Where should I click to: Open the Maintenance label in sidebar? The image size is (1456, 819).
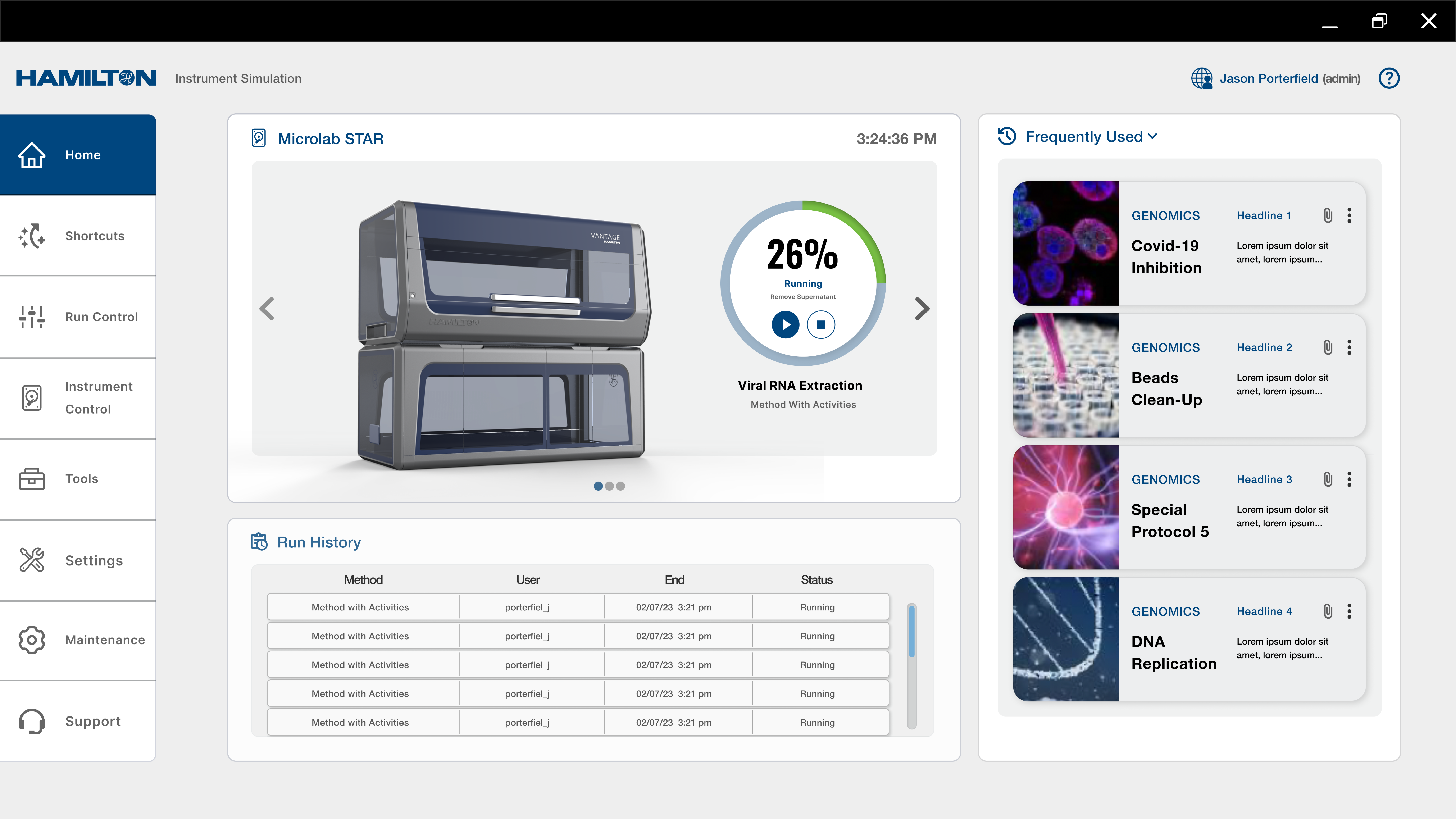(105, 640)
